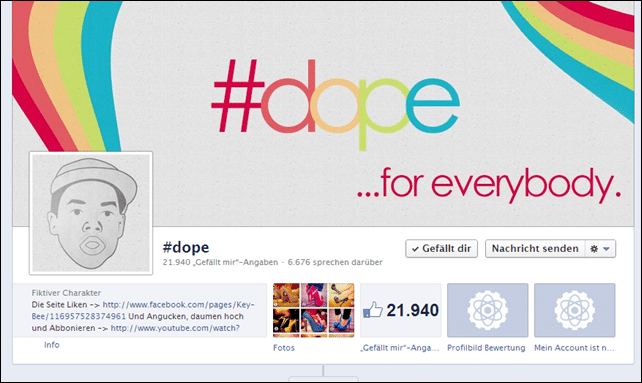Click the Fotos label
Image resolution: width=642 pixels, height=383 pixels.
(284, 348)
